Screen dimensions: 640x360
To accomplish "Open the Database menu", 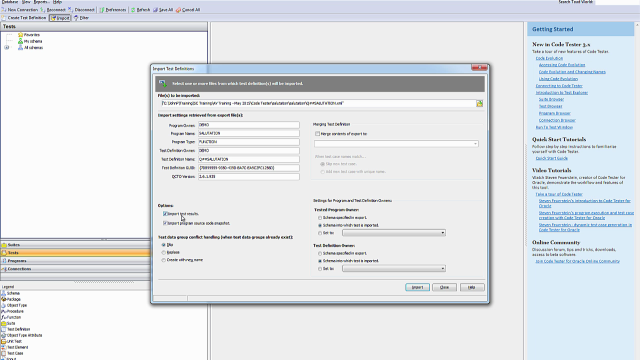I will pos(10,2).
